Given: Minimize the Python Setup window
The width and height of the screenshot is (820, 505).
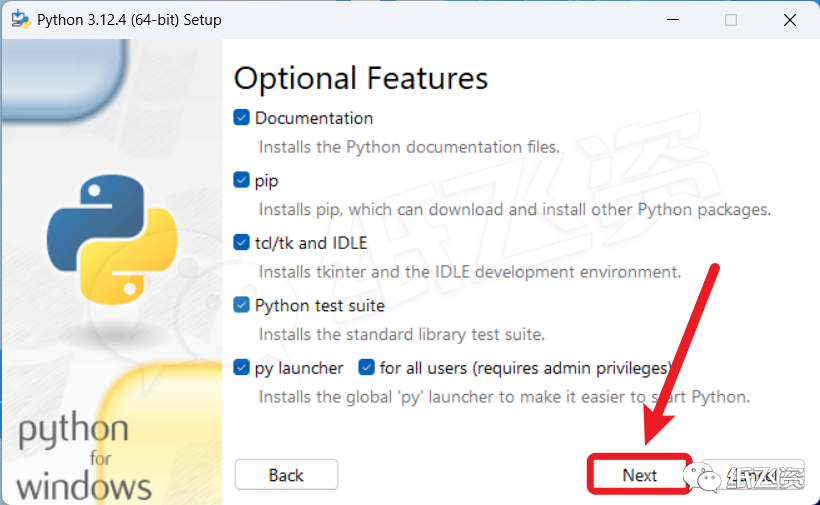Looking at the screenshot, I should [673, 20].
